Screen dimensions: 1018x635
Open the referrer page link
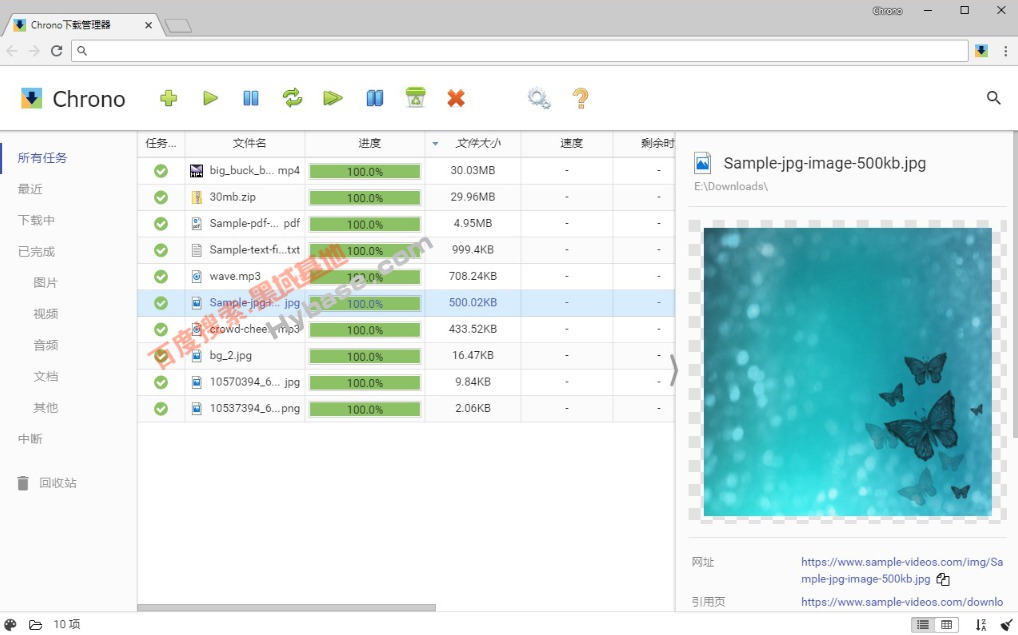click(x=902, y=602)
